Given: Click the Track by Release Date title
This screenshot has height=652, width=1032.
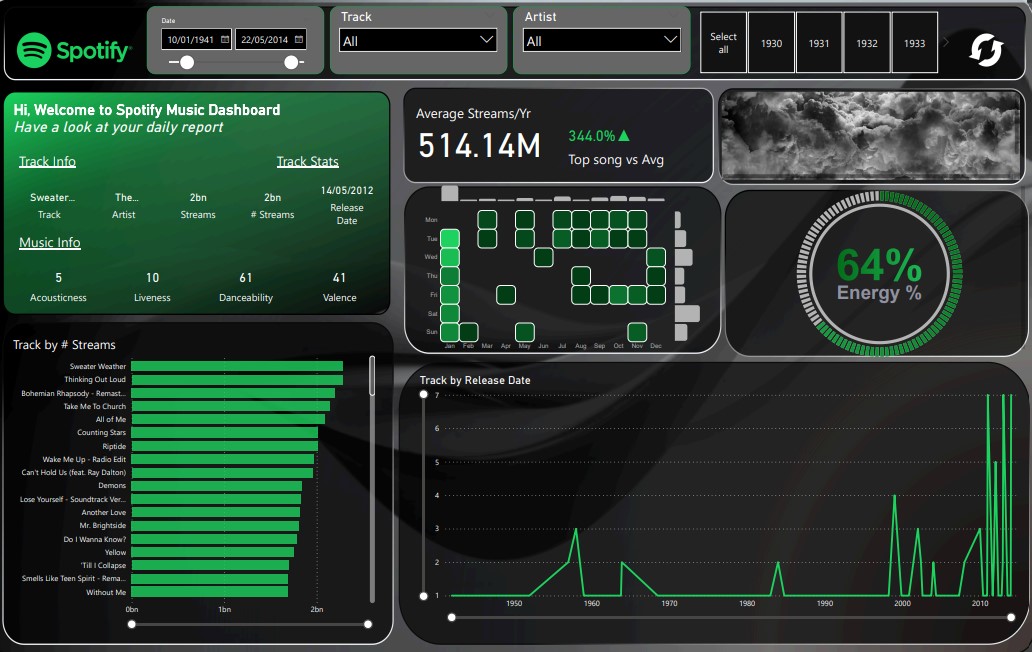Looking at the screenshot, I should 475,380.
